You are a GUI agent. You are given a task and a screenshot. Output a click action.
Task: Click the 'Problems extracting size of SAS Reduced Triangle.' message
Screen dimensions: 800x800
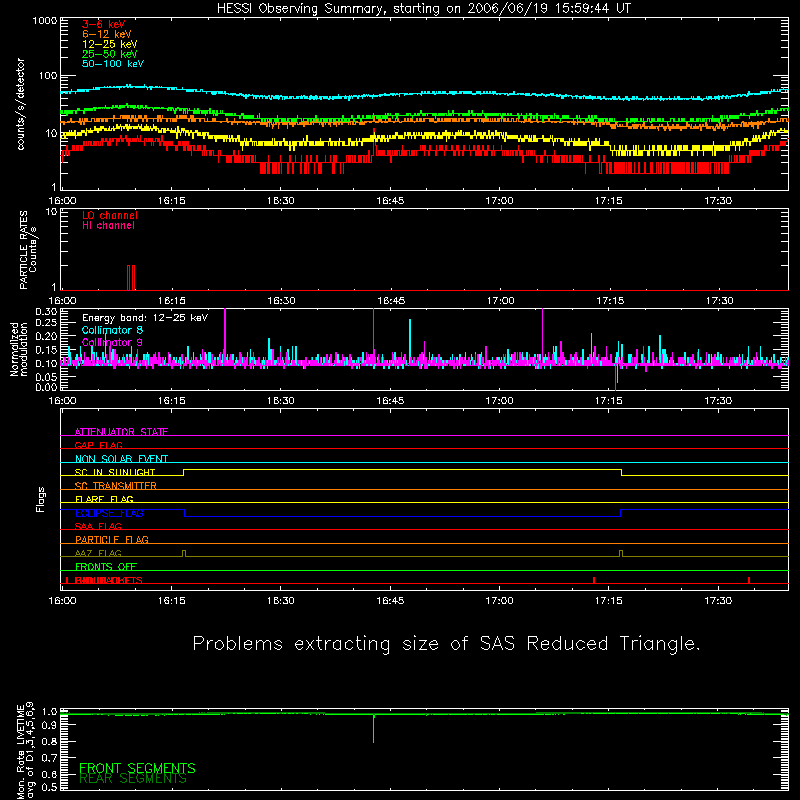[446, 644]
